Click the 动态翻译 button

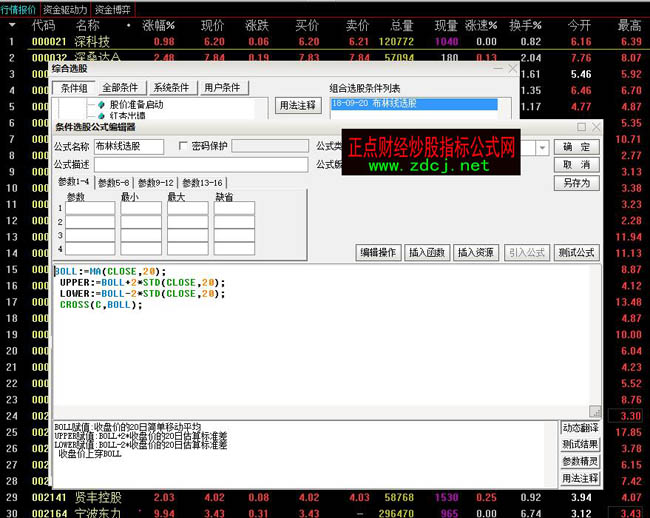click(x=581, y=428)
